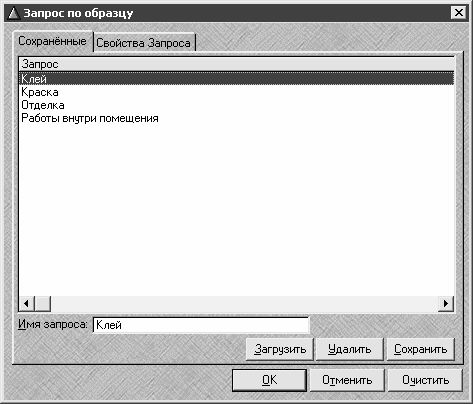Click the Отменить button
The image size is (473, 404).
tap(347, 380)
